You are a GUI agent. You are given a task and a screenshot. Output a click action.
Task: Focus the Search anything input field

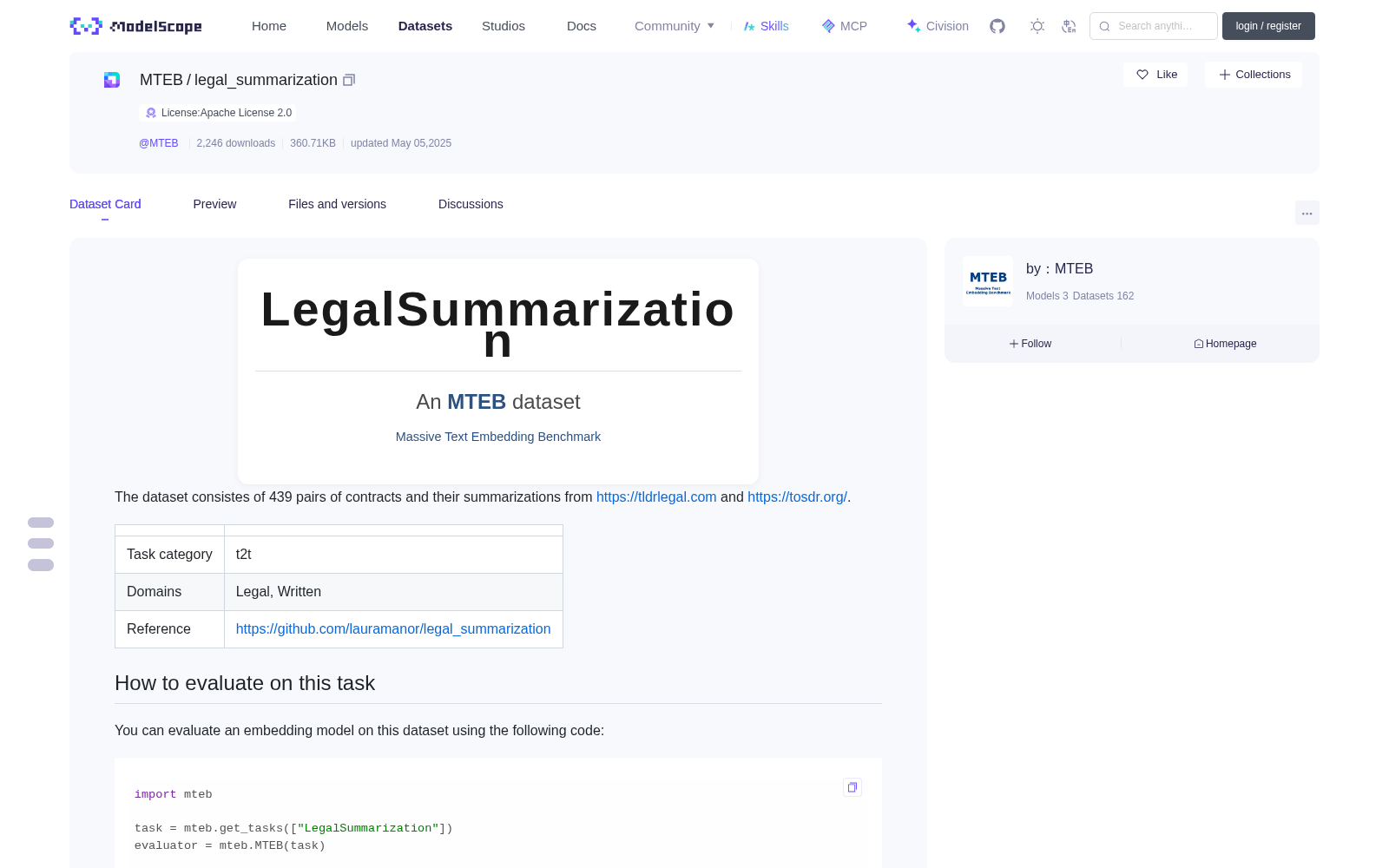coord(1154,26)
